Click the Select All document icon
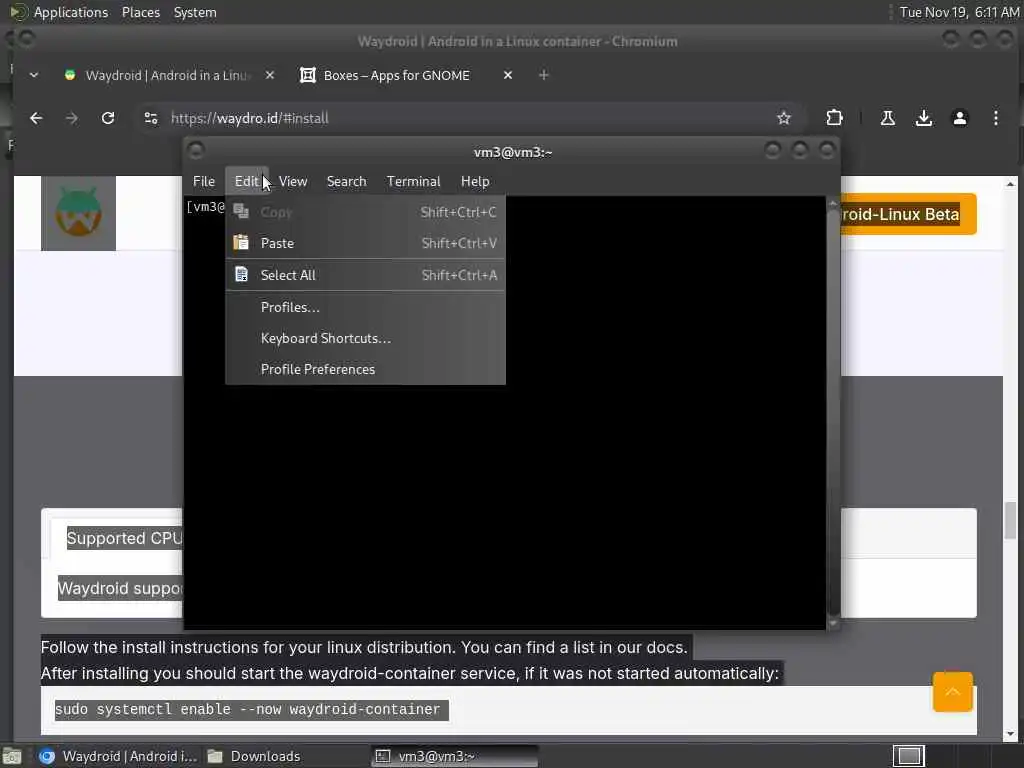 241,274
